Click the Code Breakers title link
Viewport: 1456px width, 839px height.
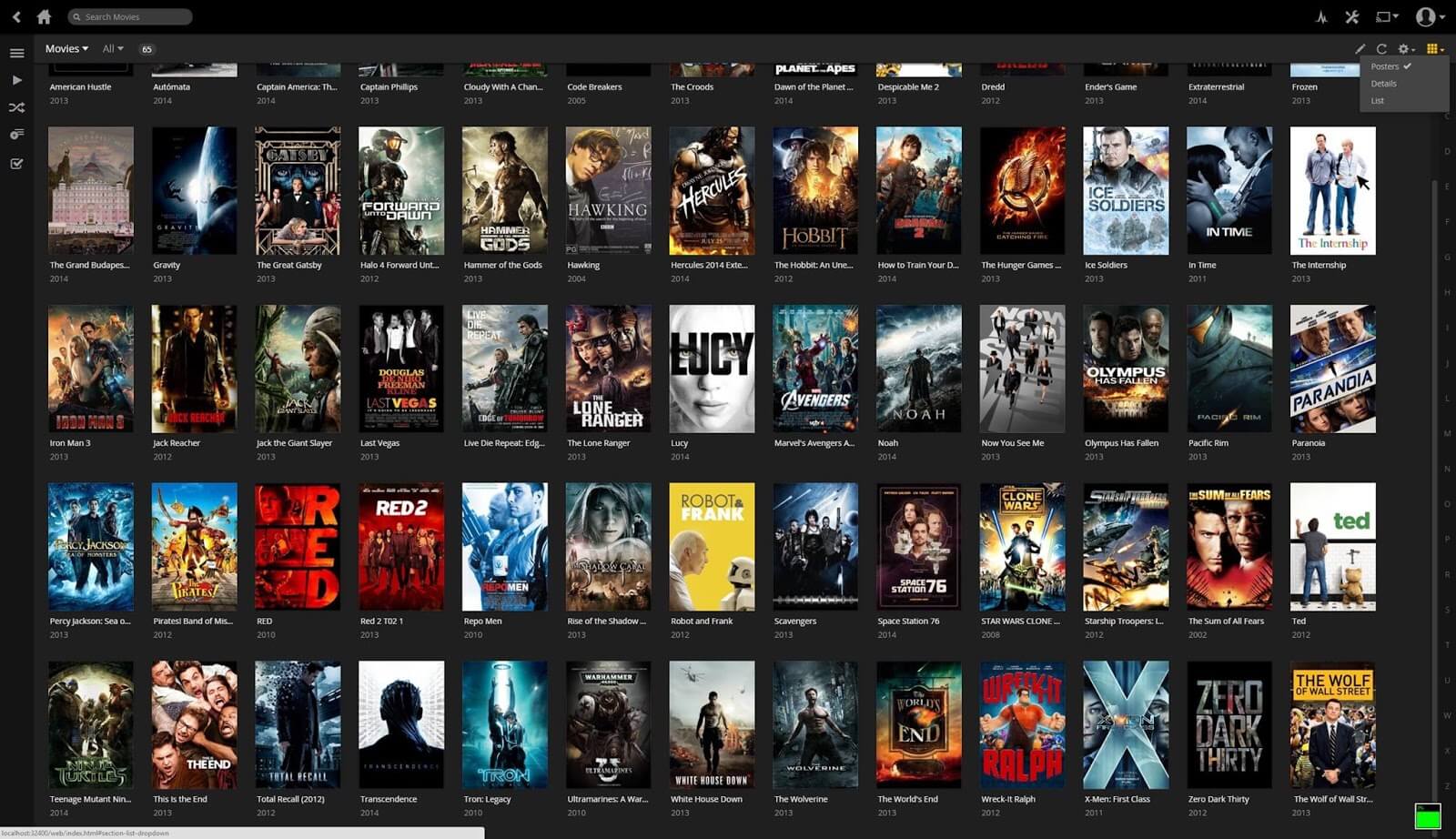[594, 87]
